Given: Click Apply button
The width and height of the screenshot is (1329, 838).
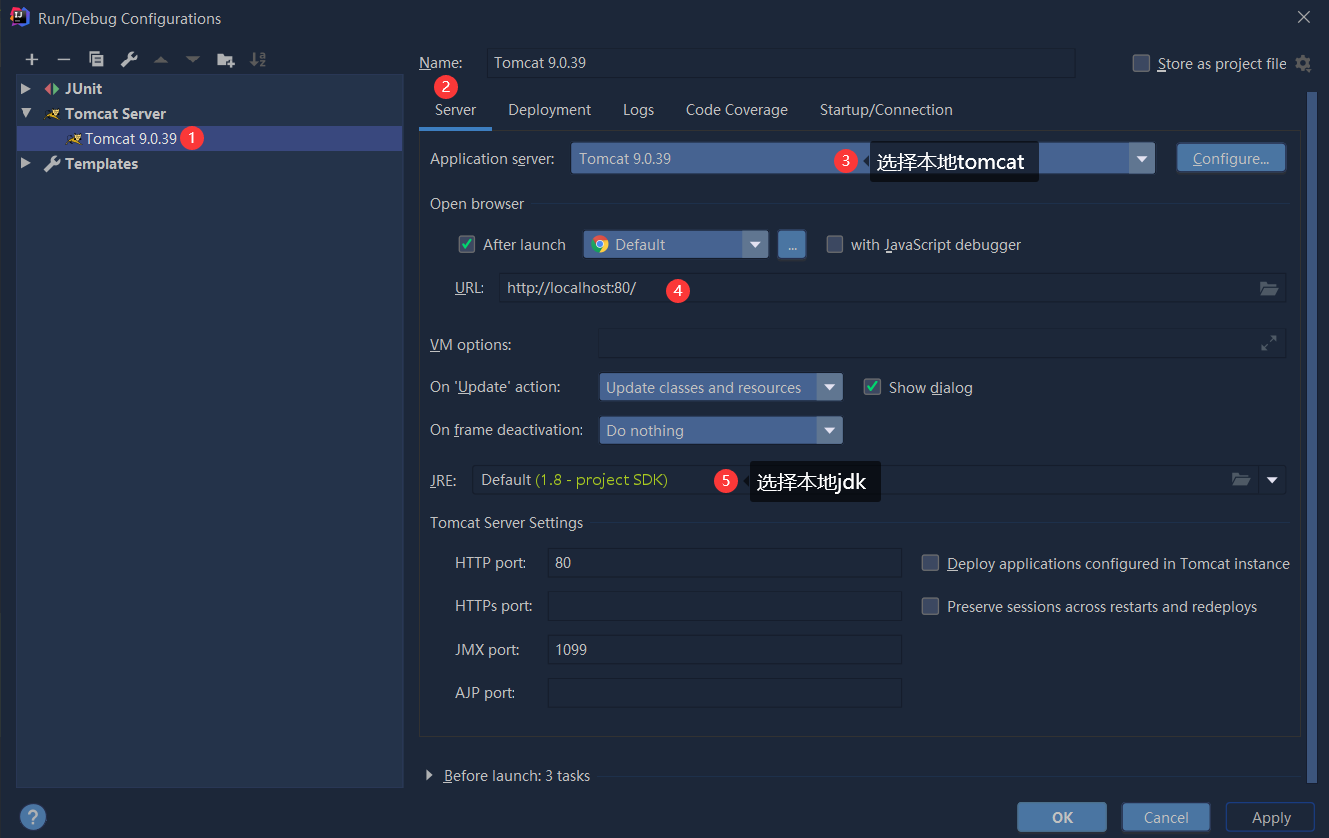Looking at the screenshot, I should [1271, 817].
